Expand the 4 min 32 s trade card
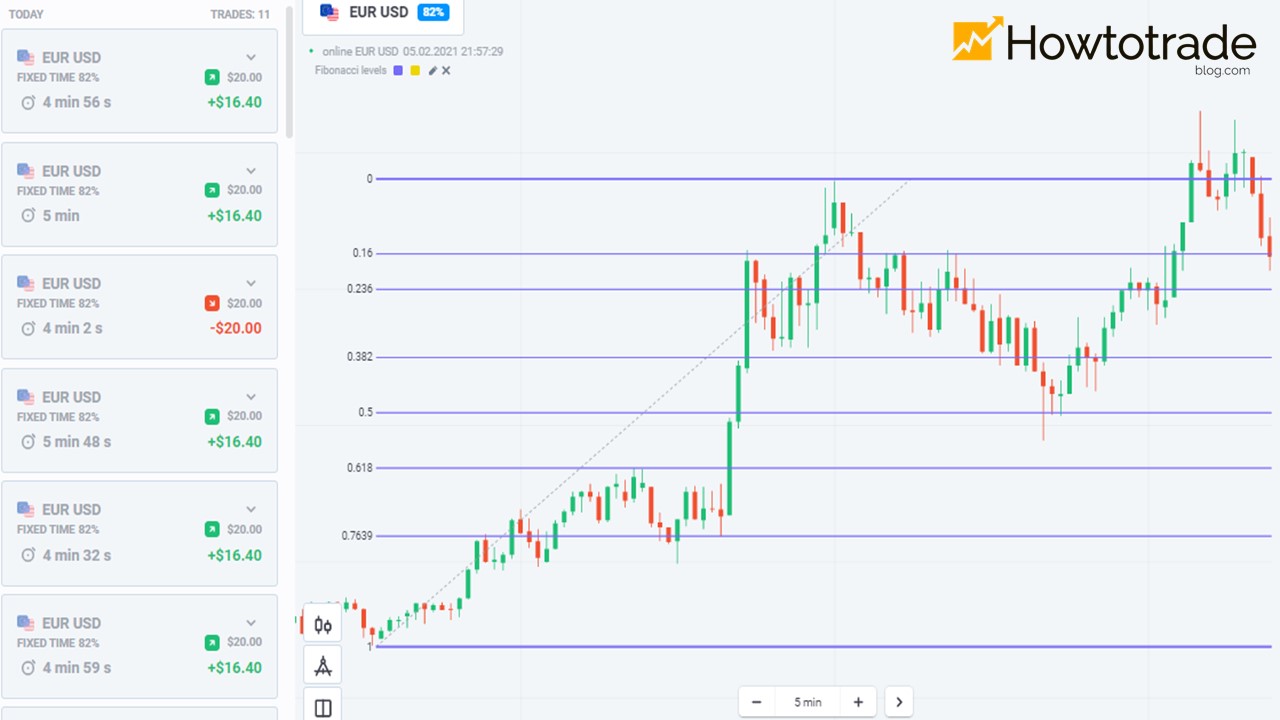Viewport: 1280px width, 720px height. tap(251, 510)
